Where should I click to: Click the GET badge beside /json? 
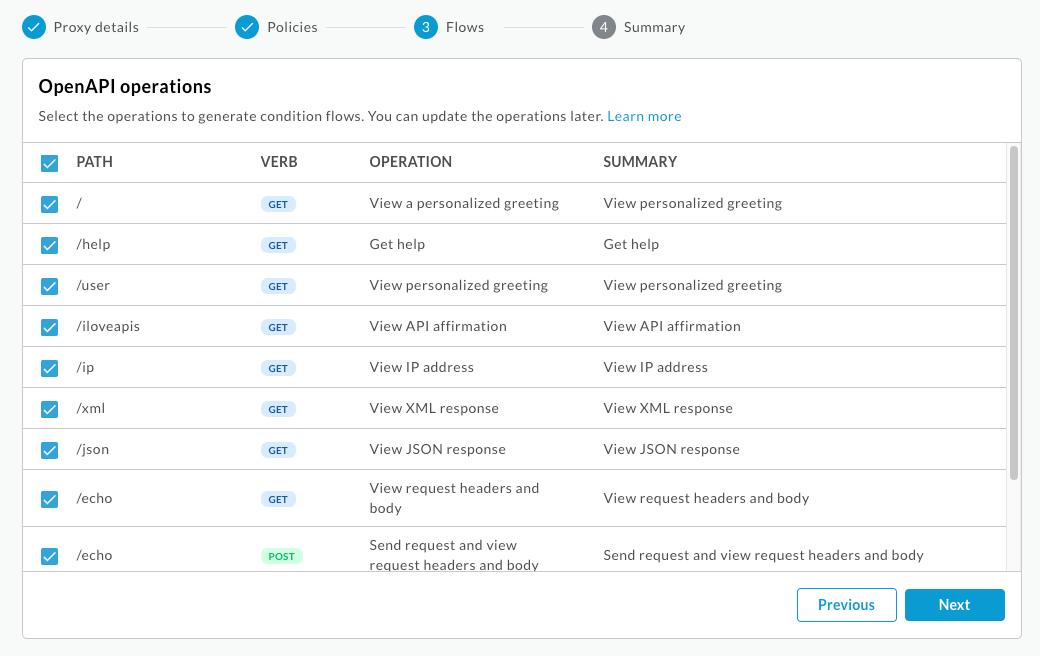(x=278, y=449)
